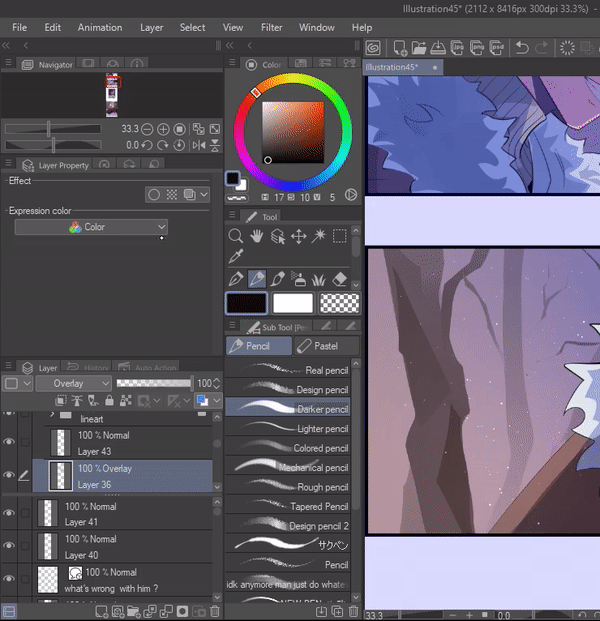Open the Expression color dropdown
The image size is (600, 621).
coord(90,227)
